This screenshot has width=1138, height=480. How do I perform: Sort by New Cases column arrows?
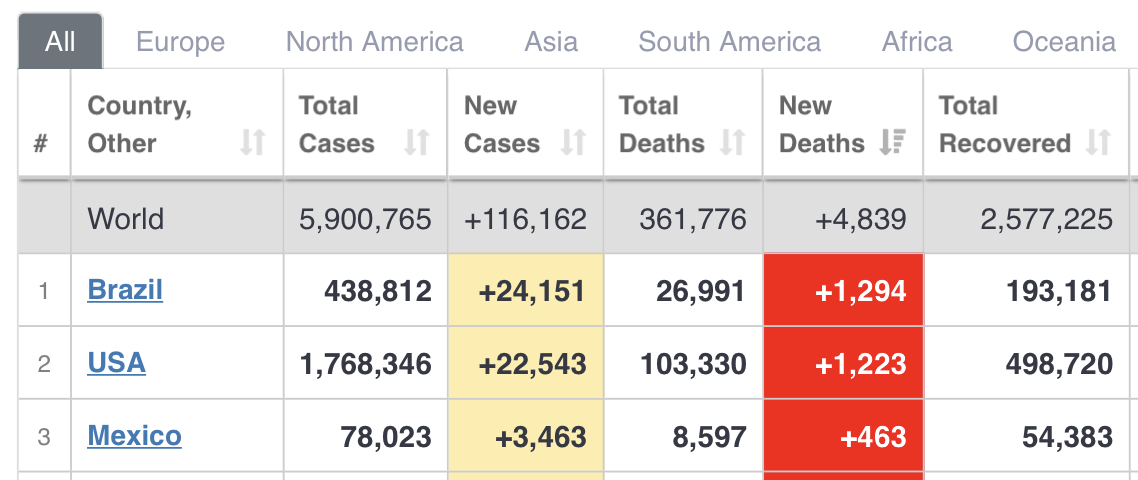[x=573, y=143]
